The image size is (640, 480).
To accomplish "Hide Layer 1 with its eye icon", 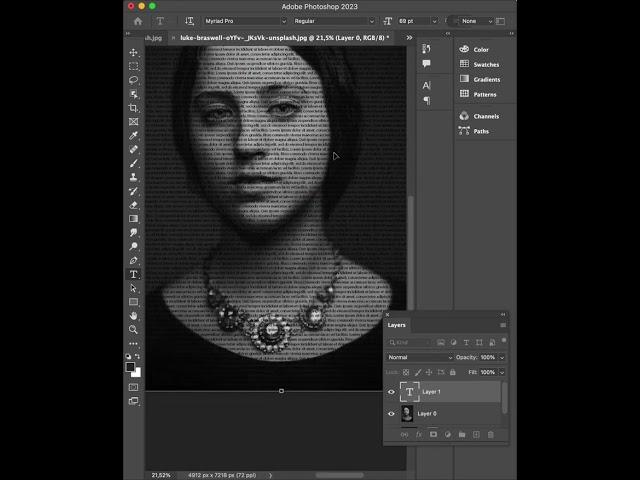I will pos(391,392).
